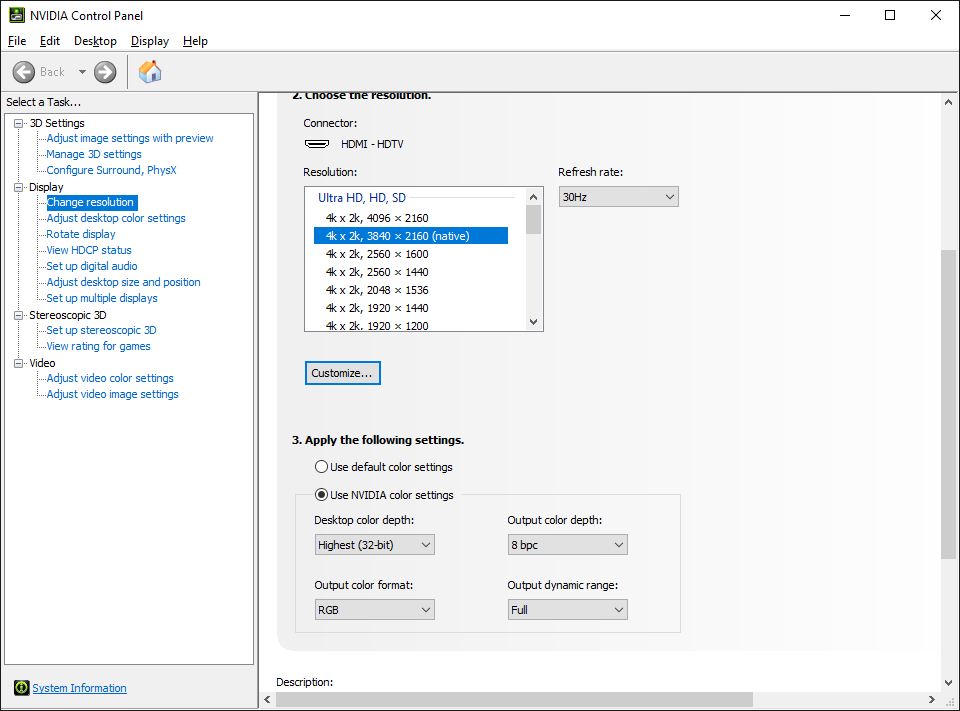
Task: Open the Output color format dropdown
Action: pos(375,609)
